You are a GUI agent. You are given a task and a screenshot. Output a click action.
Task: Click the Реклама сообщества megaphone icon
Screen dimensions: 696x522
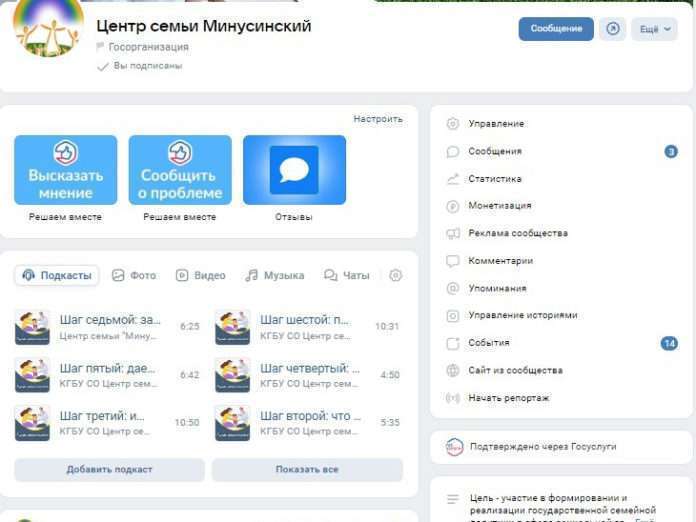pyautogui.click(x=452, y=233)
